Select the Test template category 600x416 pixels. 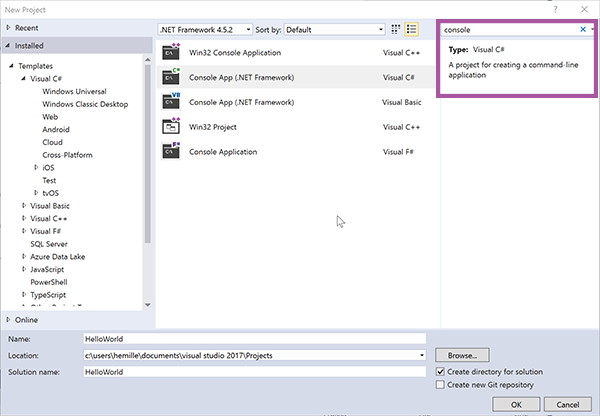tap(49, 180)
